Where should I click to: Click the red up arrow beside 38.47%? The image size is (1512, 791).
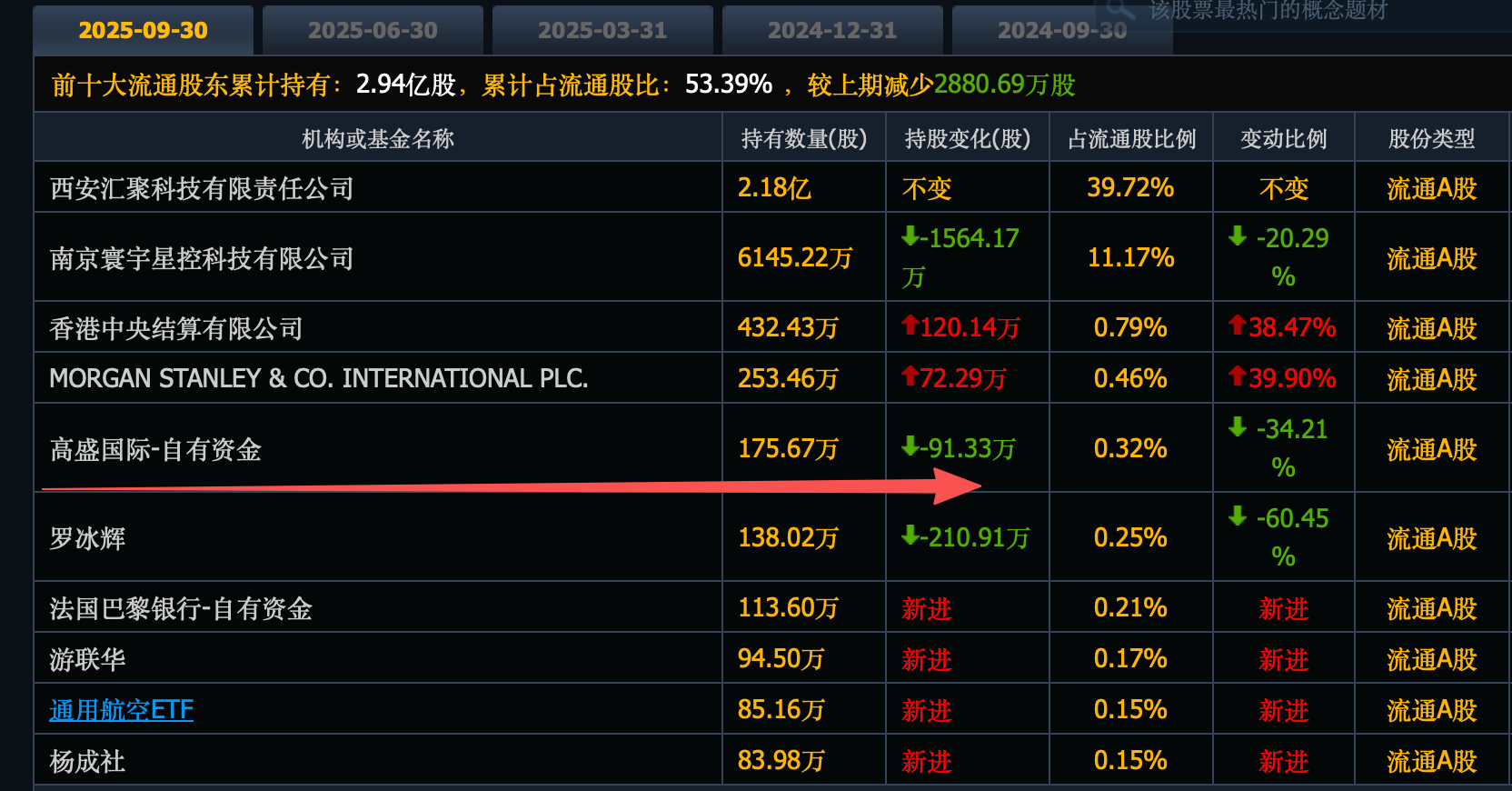1237,325
